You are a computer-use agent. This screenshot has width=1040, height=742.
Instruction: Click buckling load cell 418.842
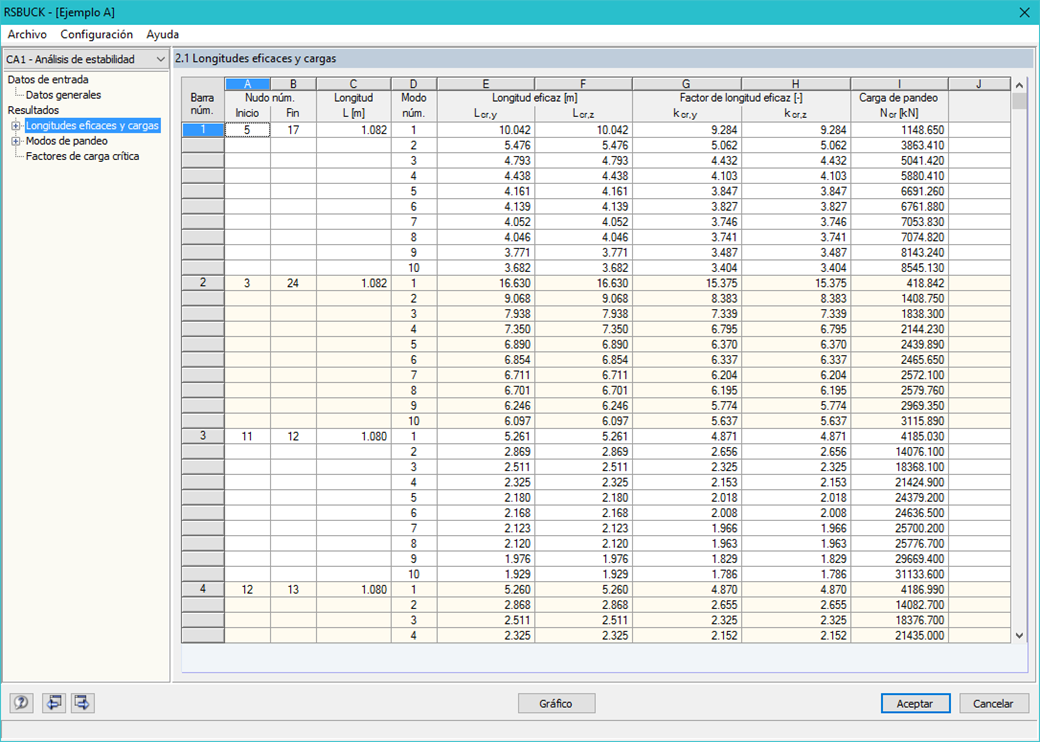pos(899,283)
